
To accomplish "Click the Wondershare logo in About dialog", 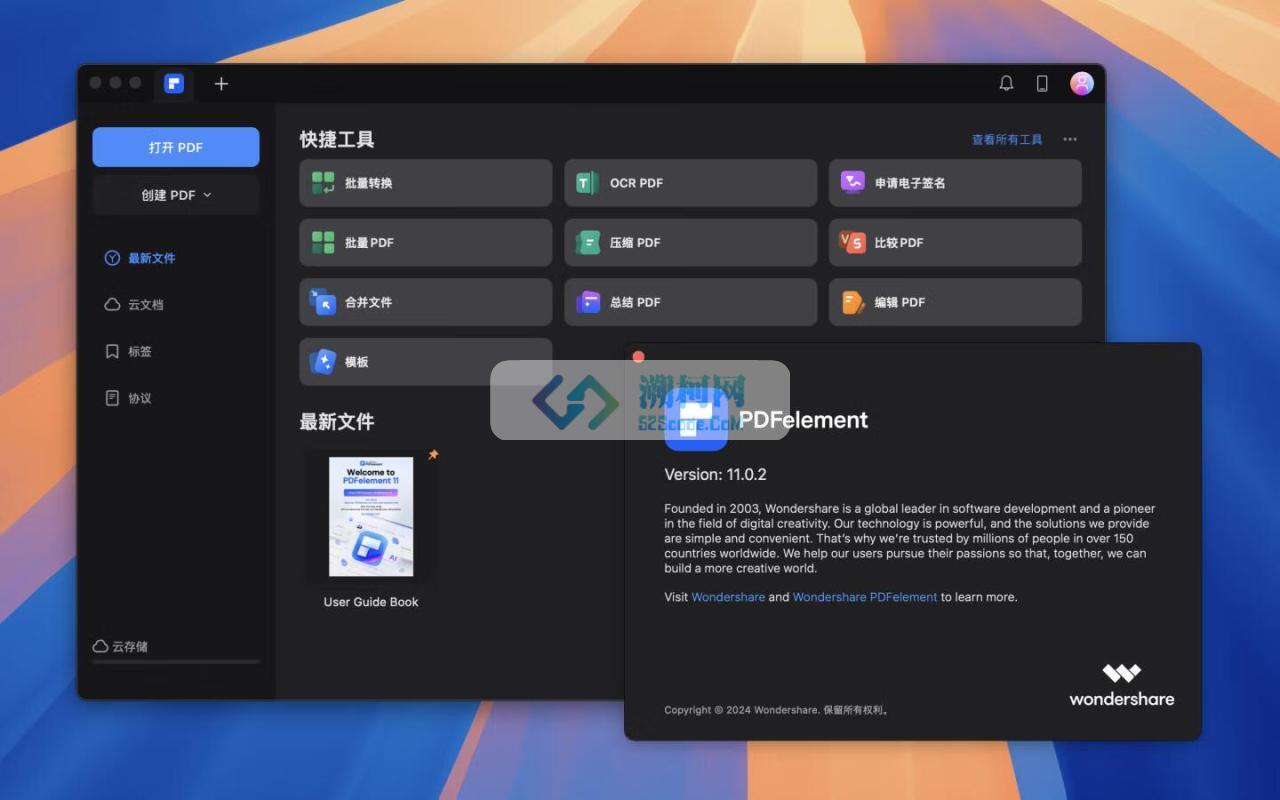I will [x=1122, y=685].
